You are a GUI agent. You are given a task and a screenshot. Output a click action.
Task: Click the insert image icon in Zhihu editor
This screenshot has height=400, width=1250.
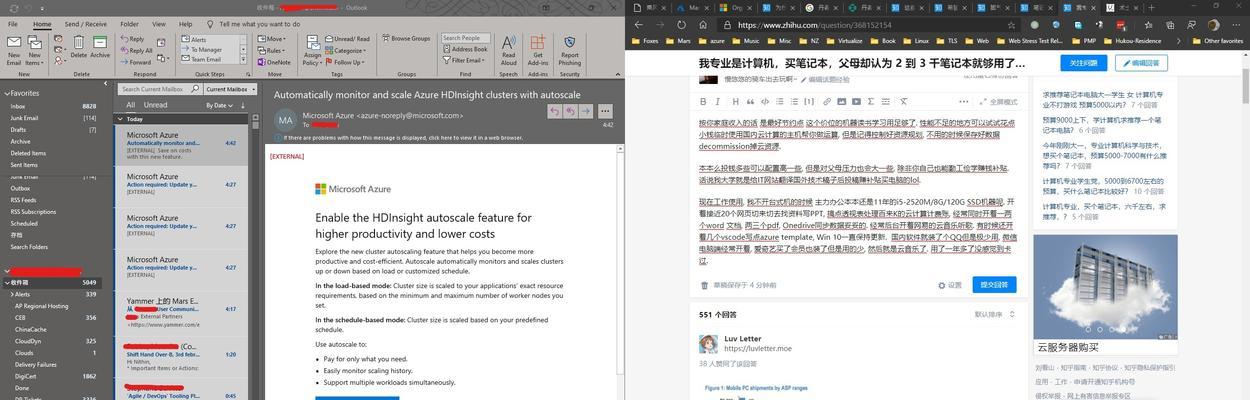coord(842,101)
